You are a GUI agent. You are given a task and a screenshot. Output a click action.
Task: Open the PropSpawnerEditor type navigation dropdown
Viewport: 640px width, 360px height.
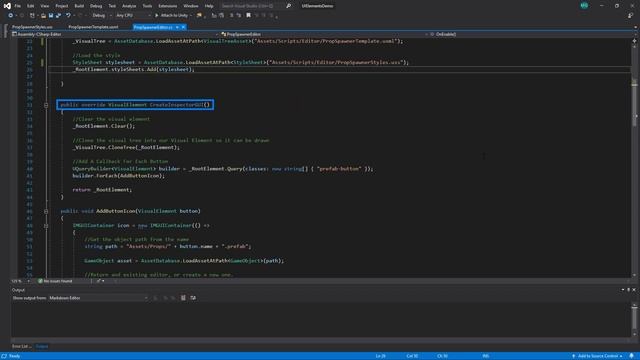coord(324,34)
